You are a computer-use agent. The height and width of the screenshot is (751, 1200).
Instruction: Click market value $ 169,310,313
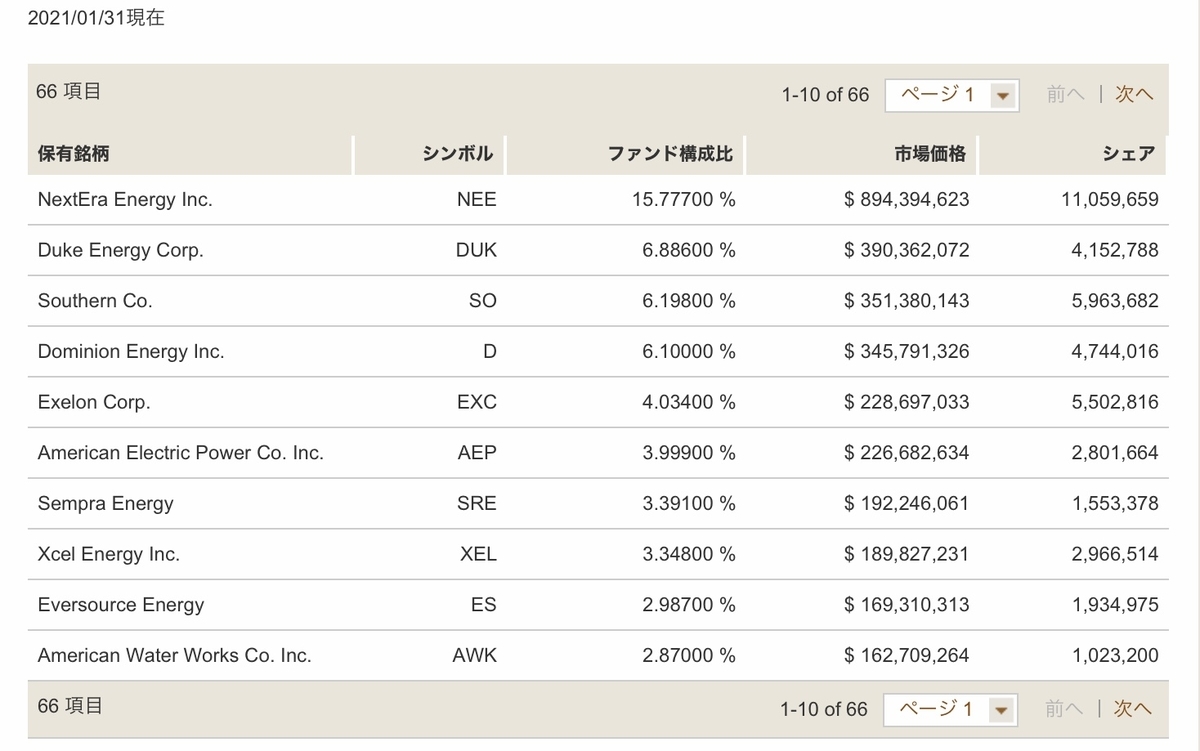pyautogui.click(x=907, y=605)
